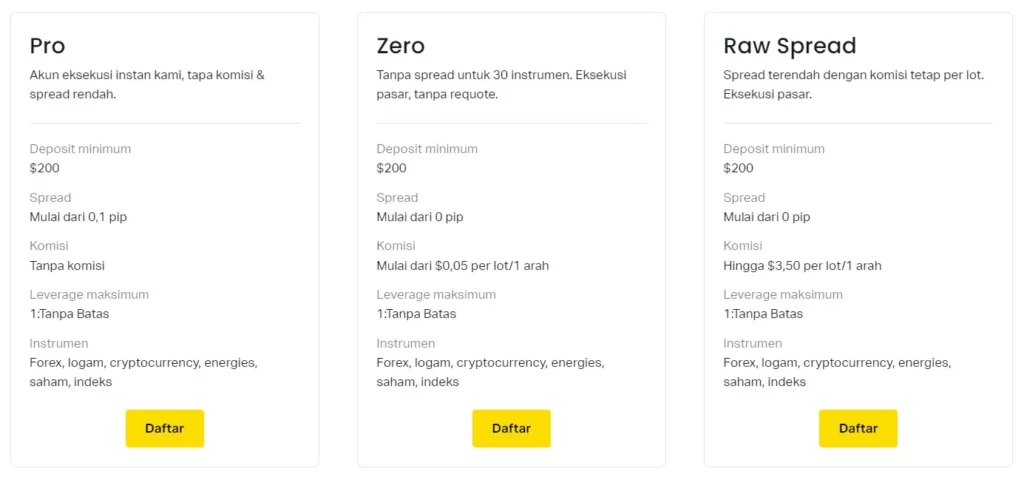Click Instrumen label in Raw Spread card
The image size is (1024, 477).
click(752, 343)
